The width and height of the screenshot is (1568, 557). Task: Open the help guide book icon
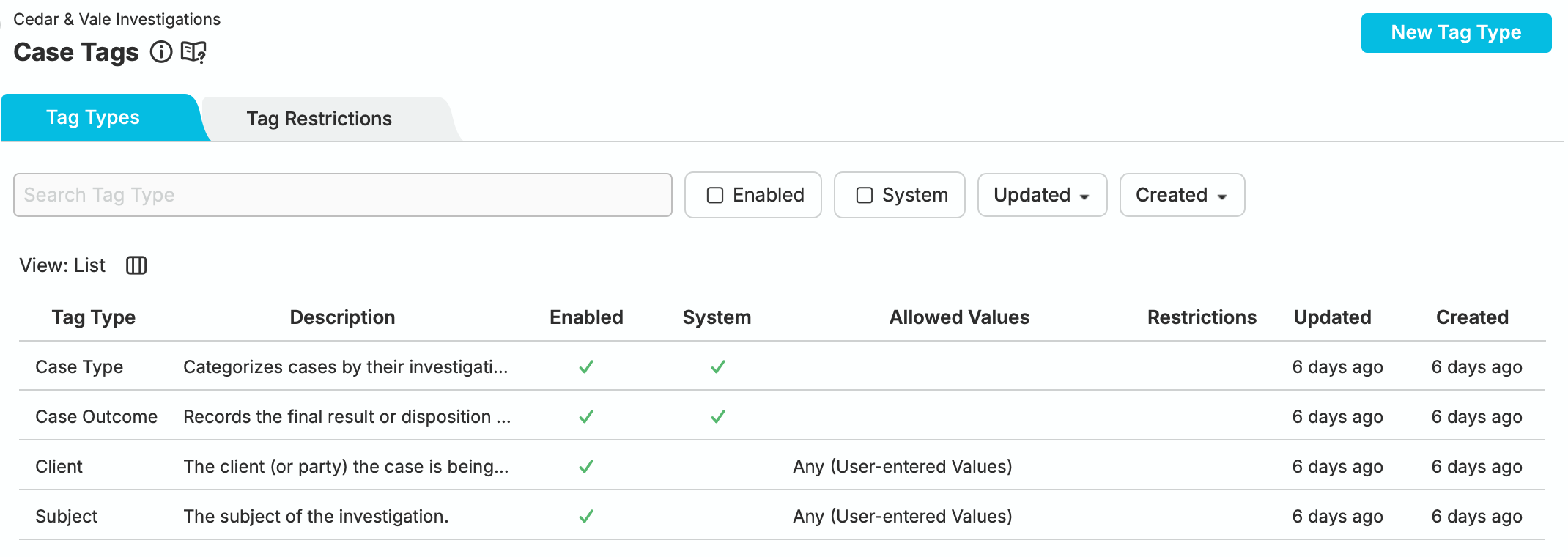coord(194,52)
